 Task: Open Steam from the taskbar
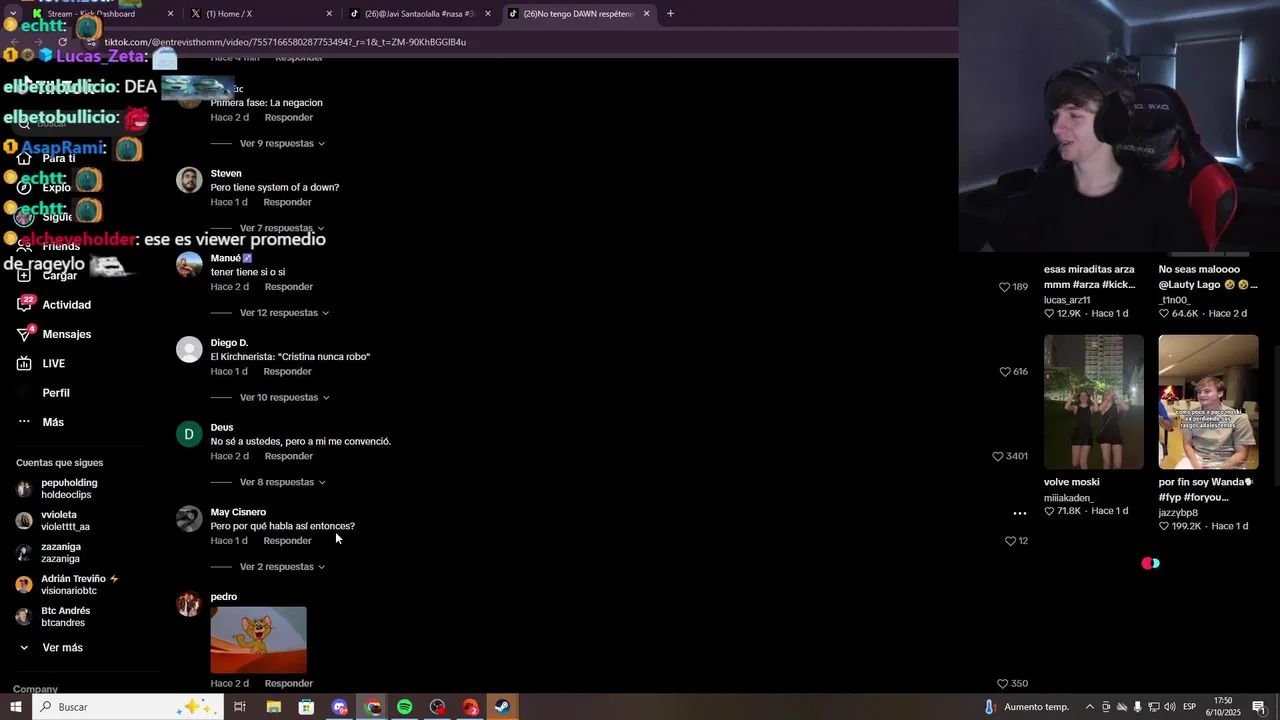click(x=503, y=707)
